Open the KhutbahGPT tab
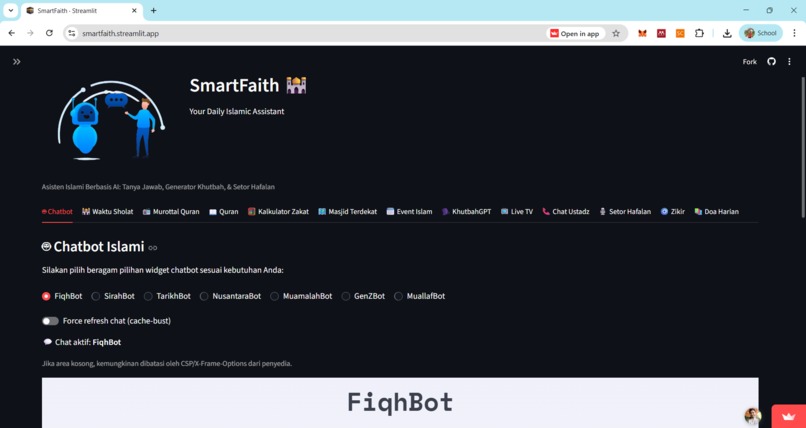 tap(466, 212)
